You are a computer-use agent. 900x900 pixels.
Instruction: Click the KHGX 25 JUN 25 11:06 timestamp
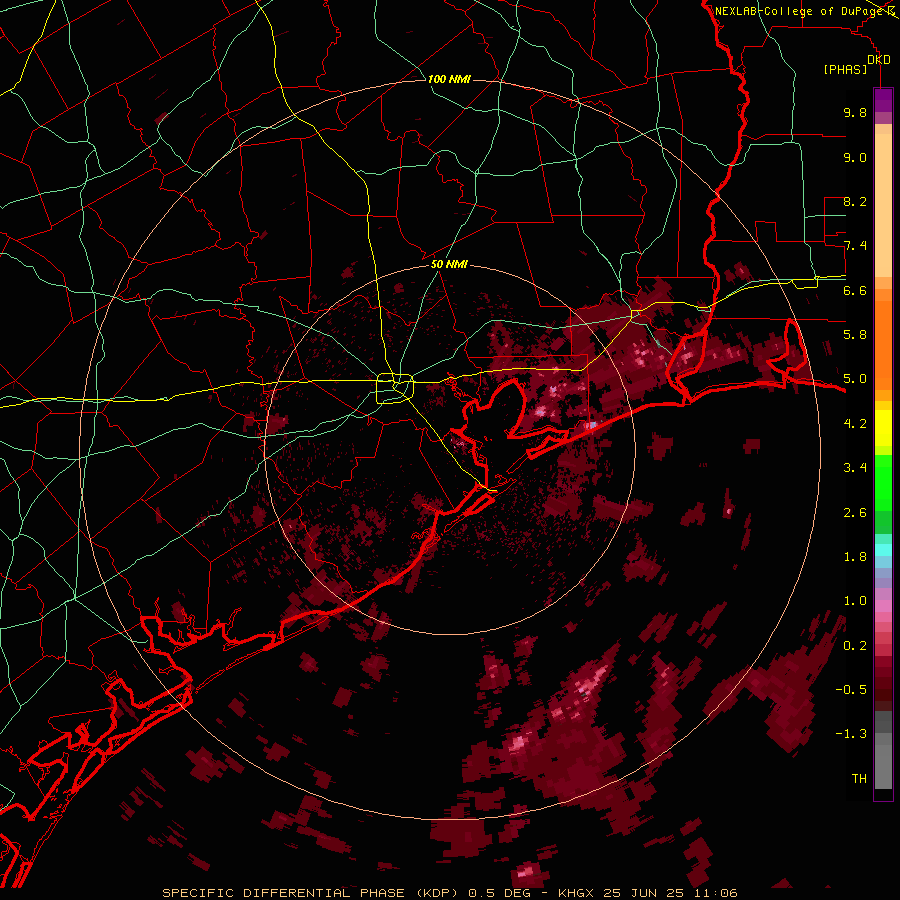(x=647, y=893)
